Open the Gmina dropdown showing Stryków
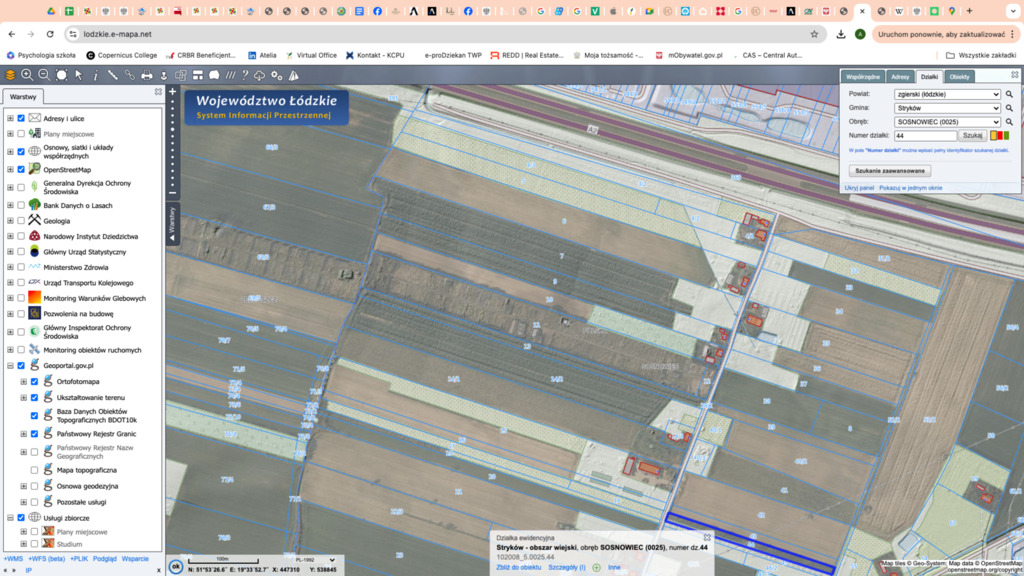 (x=947, y=108)
